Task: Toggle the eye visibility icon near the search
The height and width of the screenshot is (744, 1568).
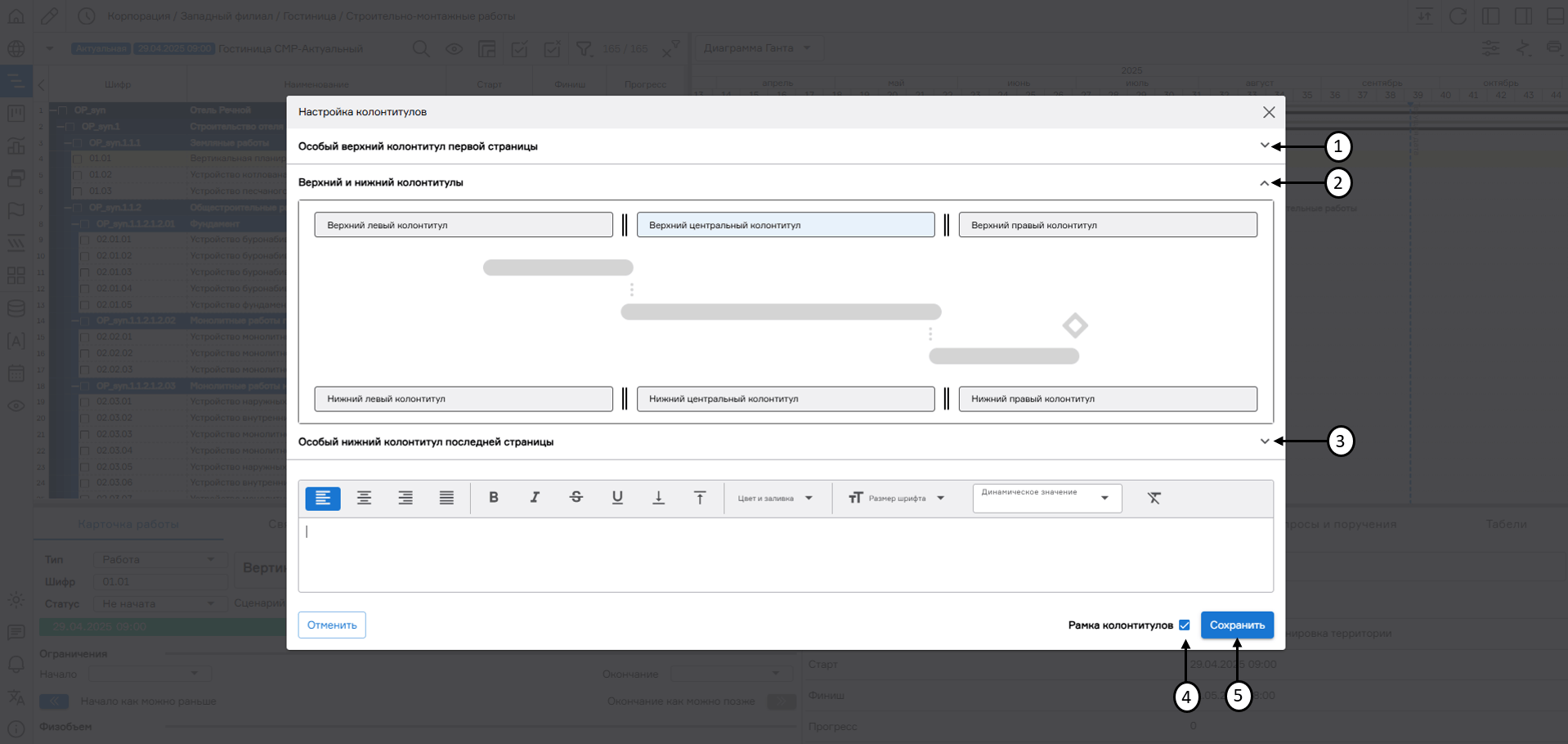Action: (455, 49)
